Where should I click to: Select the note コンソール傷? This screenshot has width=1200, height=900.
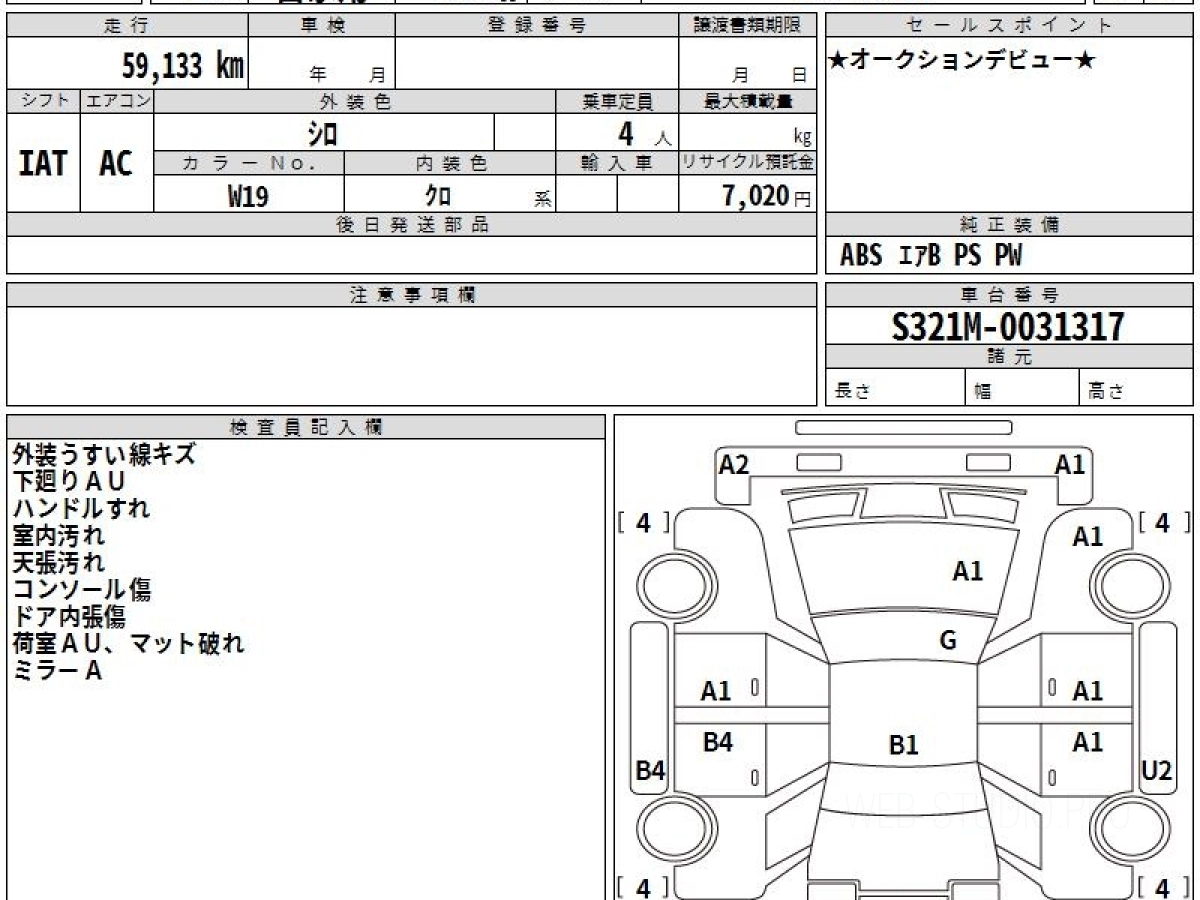(x=82, y=589)
